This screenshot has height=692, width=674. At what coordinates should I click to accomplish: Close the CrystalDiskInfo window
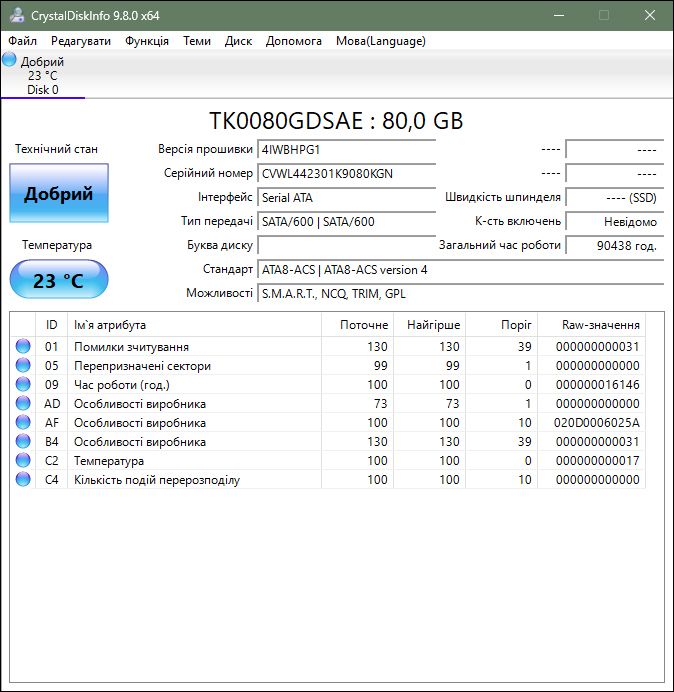650,15
